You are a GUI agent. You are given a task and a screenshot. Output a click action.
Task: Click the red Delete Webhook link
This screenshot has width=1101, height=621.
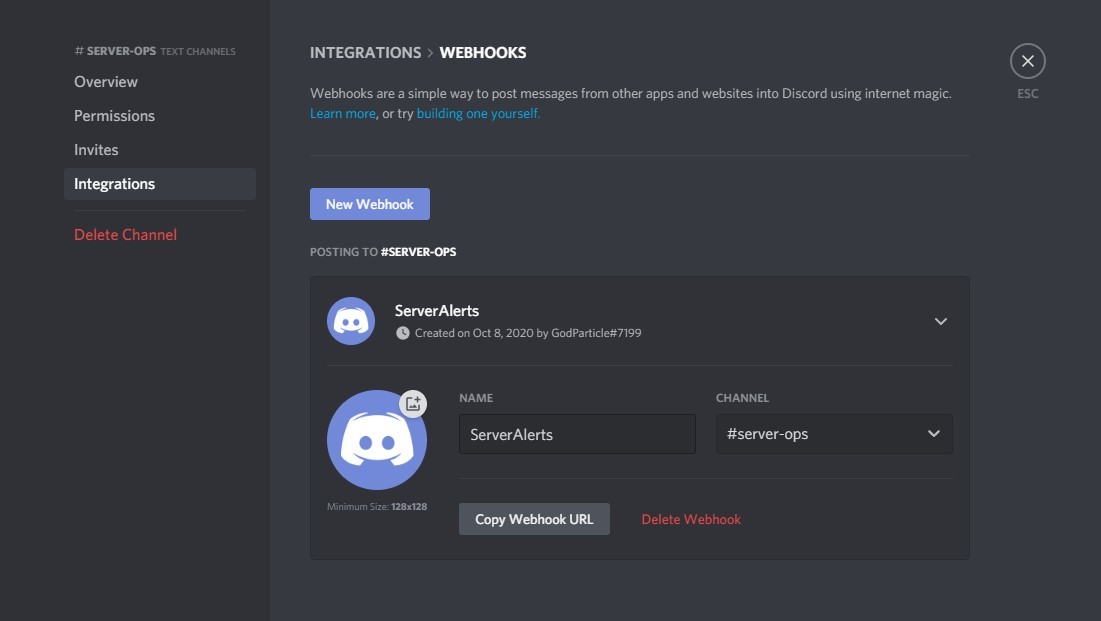tap(691, 519)
